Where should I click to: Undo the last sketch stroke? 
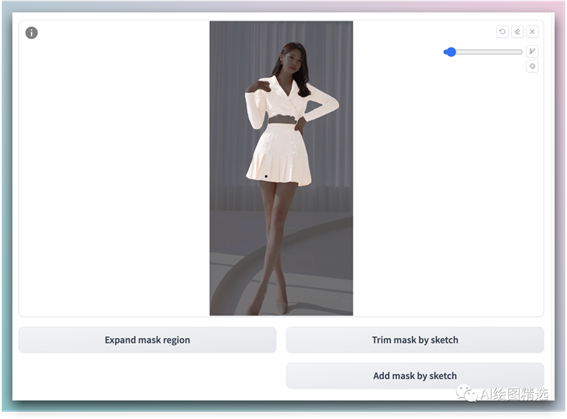[x=502, y=32]
